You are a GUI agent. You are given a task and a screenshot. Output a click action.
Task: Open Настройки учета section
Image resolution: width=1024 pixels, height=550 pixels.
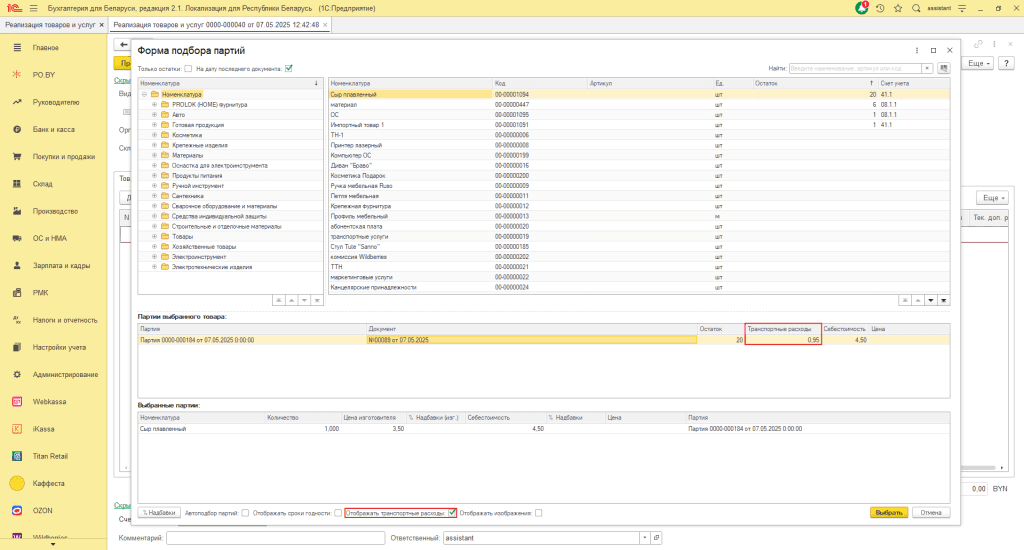pyautogui.click(x=59, y=348)
